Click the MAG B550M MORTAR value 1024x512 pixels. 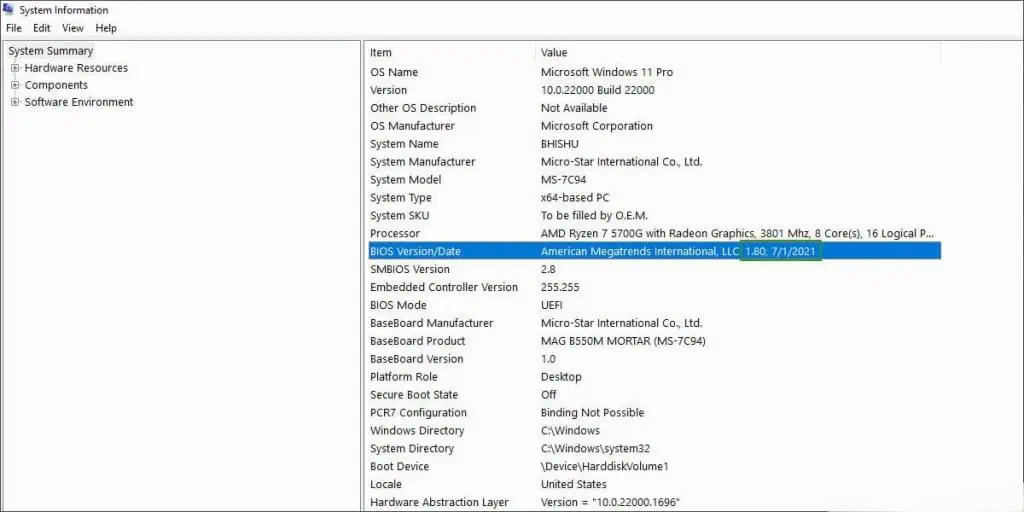(623, 342)
